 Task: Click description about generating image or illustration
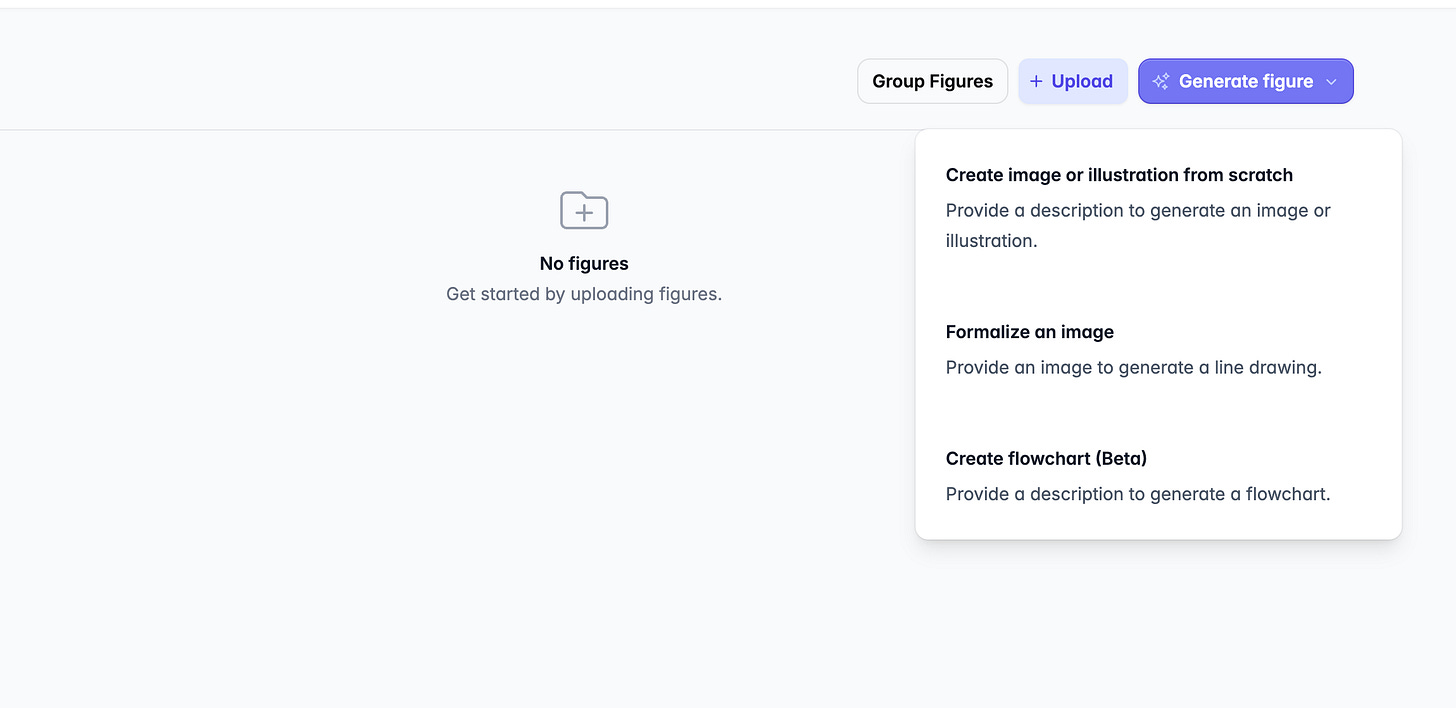(x=1138, y=225)
